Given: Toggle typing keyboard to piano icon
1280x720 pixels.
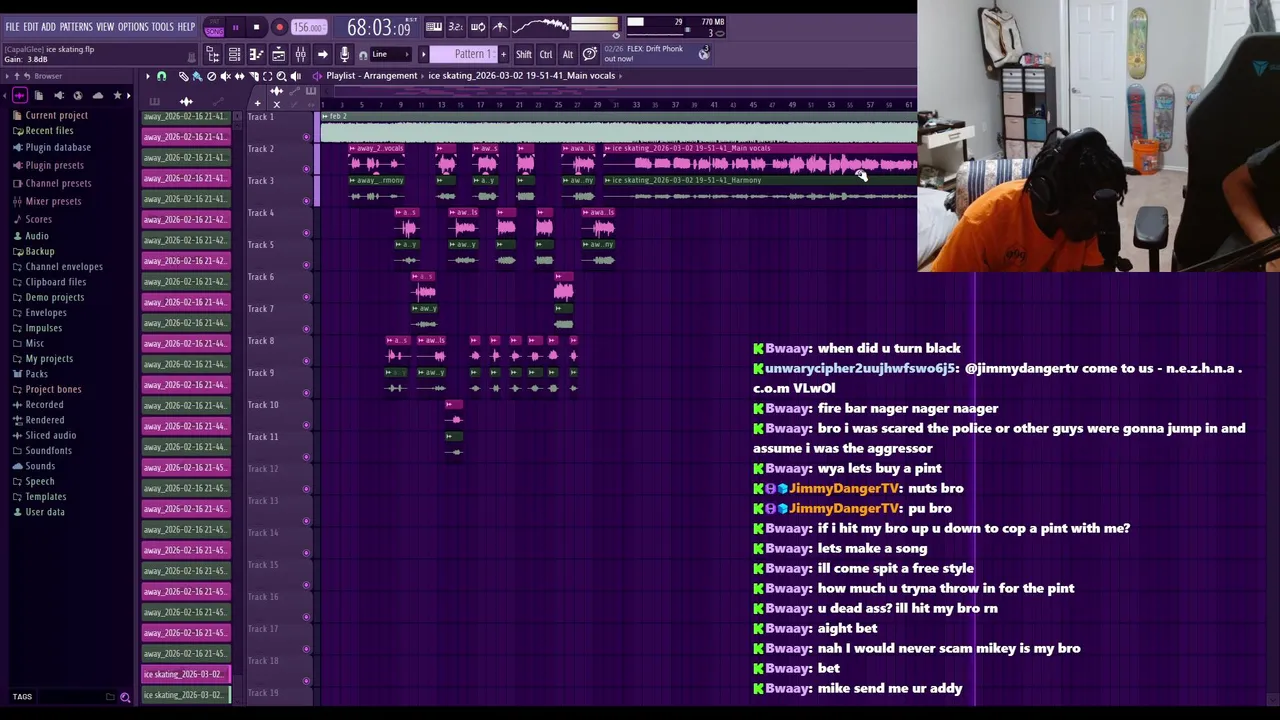Looking at the screenshot, I should 434,27.
